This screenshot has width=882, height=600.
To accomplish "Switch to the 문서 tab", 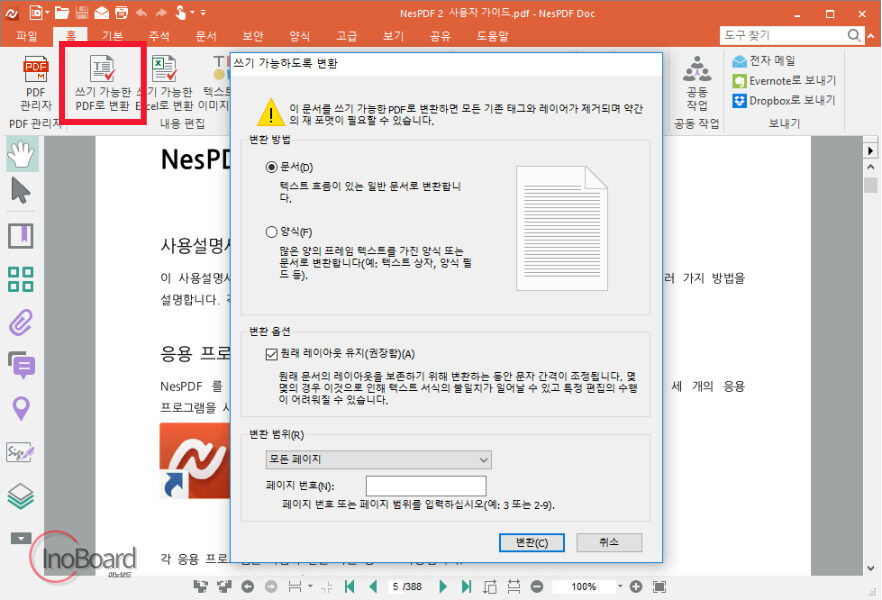I will (x=206, y=36).
